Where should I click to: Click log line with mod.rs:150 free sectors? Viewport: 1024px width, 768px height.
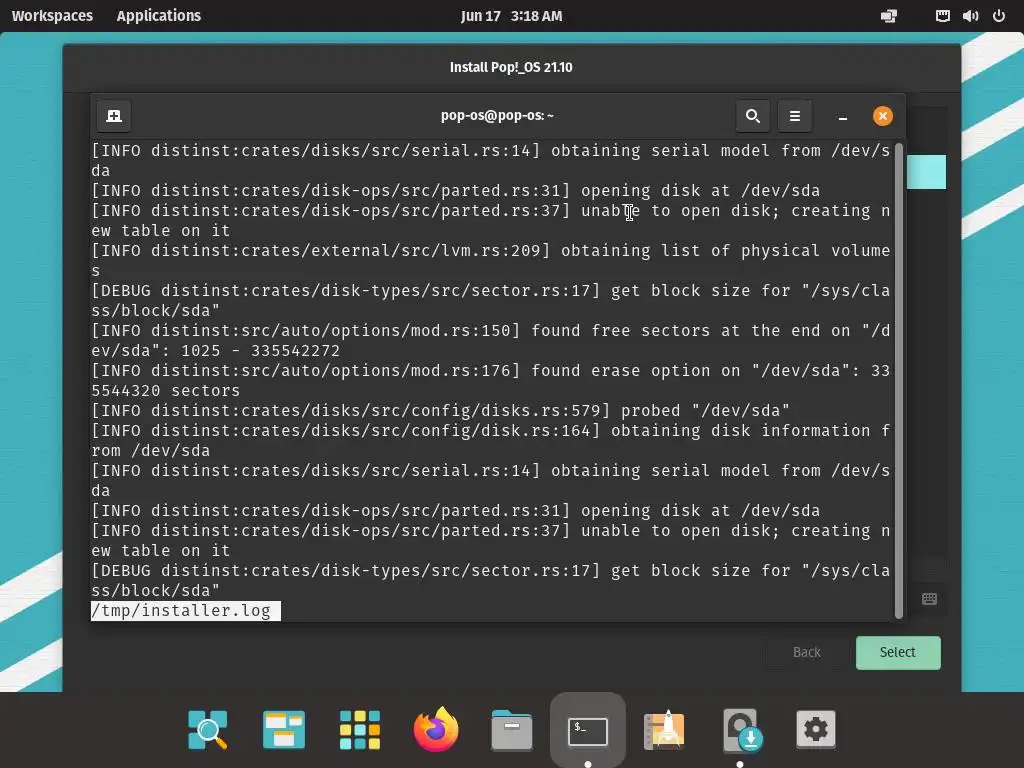490,340
